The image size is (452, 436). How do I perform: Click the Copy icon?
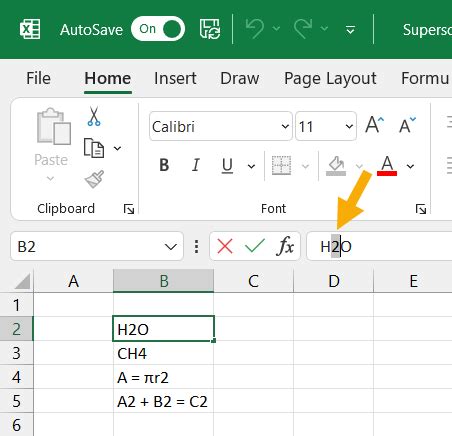tap(94, 148)
